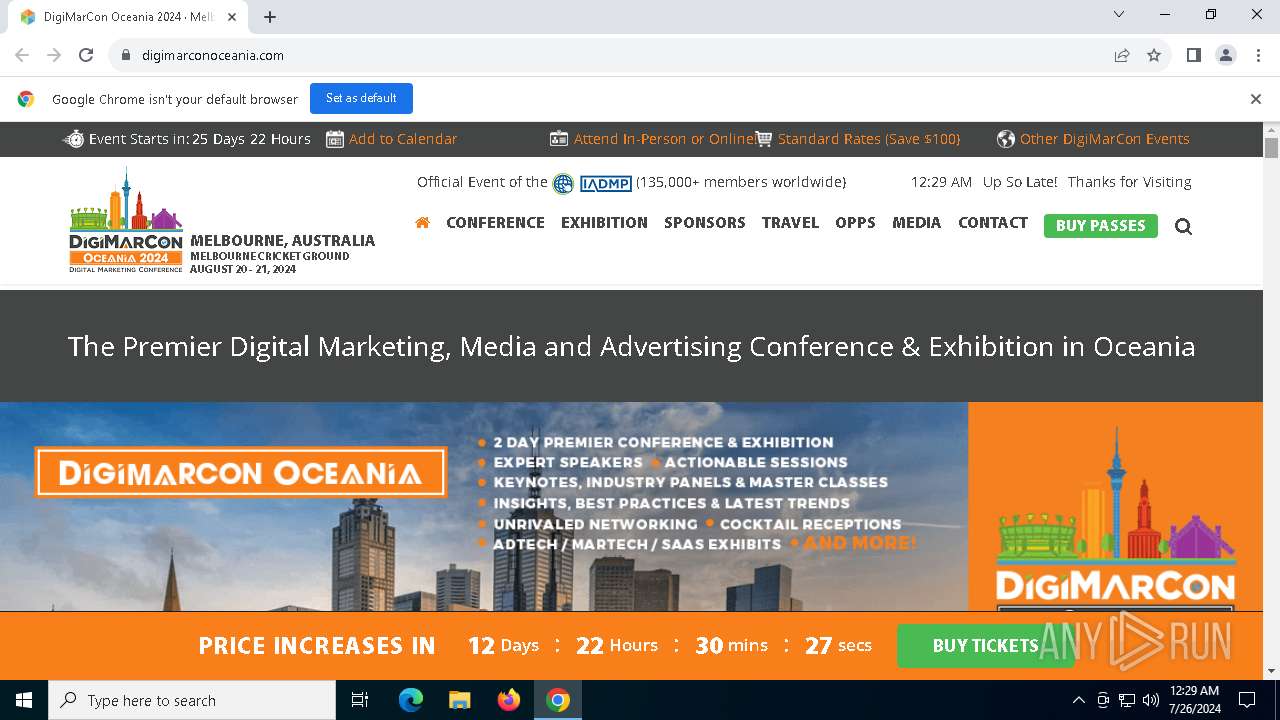Viewport: 1280px width, 720px height.
Task: Click the globe icon by Other DigiMarCon Events
Action: tap(1006, 139)
